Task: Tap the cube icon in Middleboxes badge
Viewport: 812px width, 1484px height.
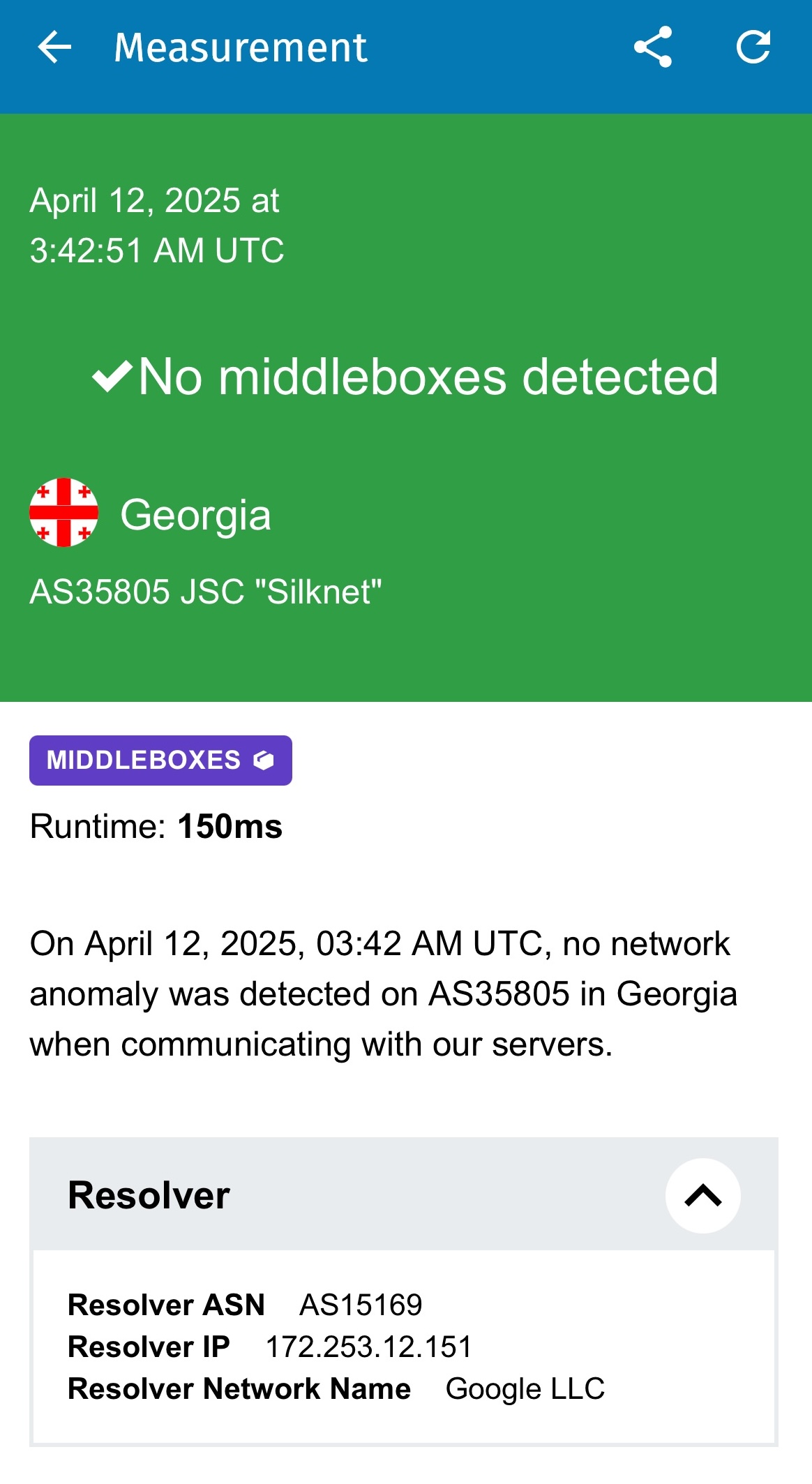Action: coord(264,760)
